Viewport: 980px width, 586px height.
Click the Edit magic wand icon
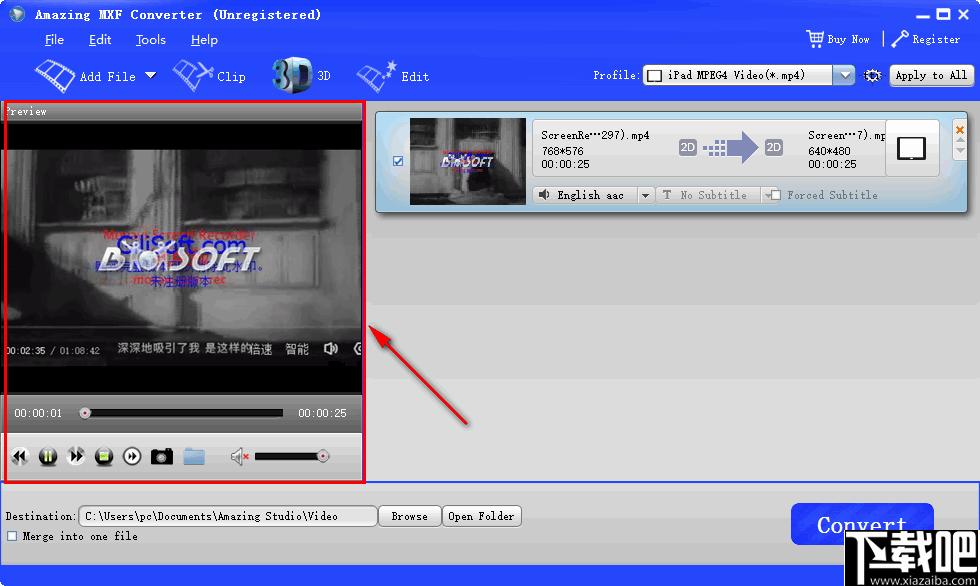coord(376,76)
